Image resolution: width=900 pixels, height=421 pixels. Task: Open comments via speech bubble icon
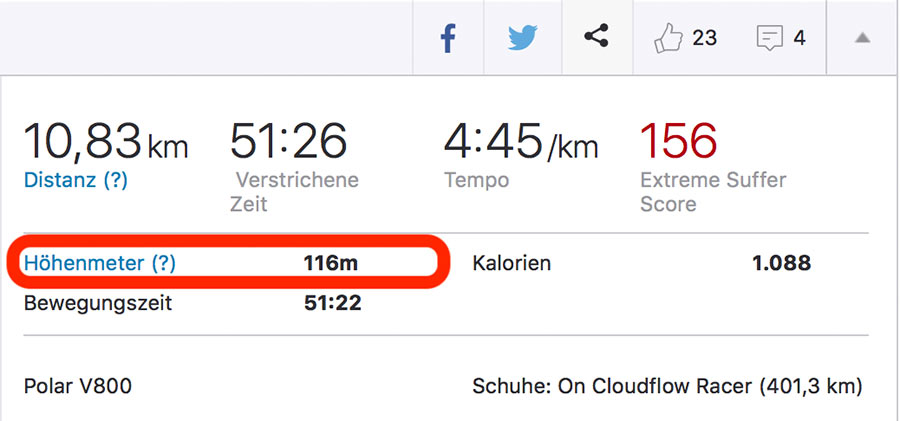coord(769,39)
